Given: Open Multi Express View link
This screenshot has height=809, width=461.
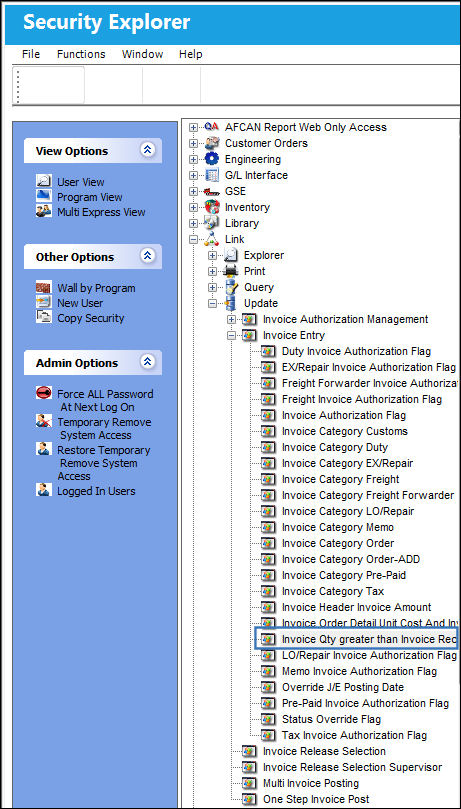Looking at the screenshot, I should coord(101,212).
